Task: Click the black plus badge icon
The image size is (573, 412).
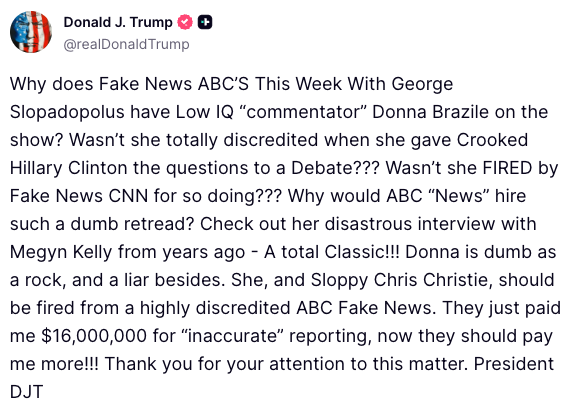Action: [x=205, y=22]
